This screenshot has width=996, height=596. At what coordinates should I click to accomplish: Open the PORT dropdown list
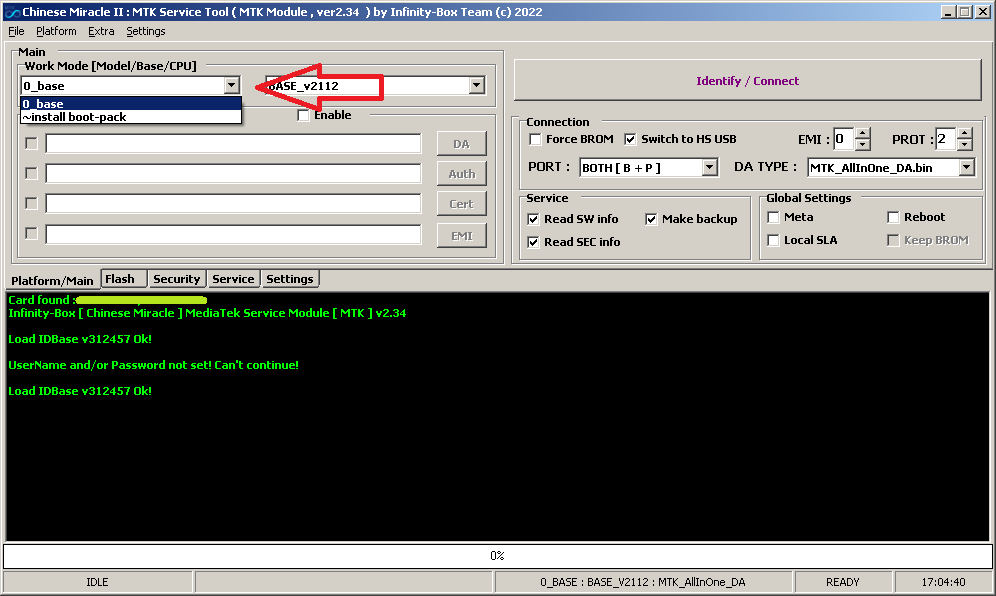click(709, 168)
